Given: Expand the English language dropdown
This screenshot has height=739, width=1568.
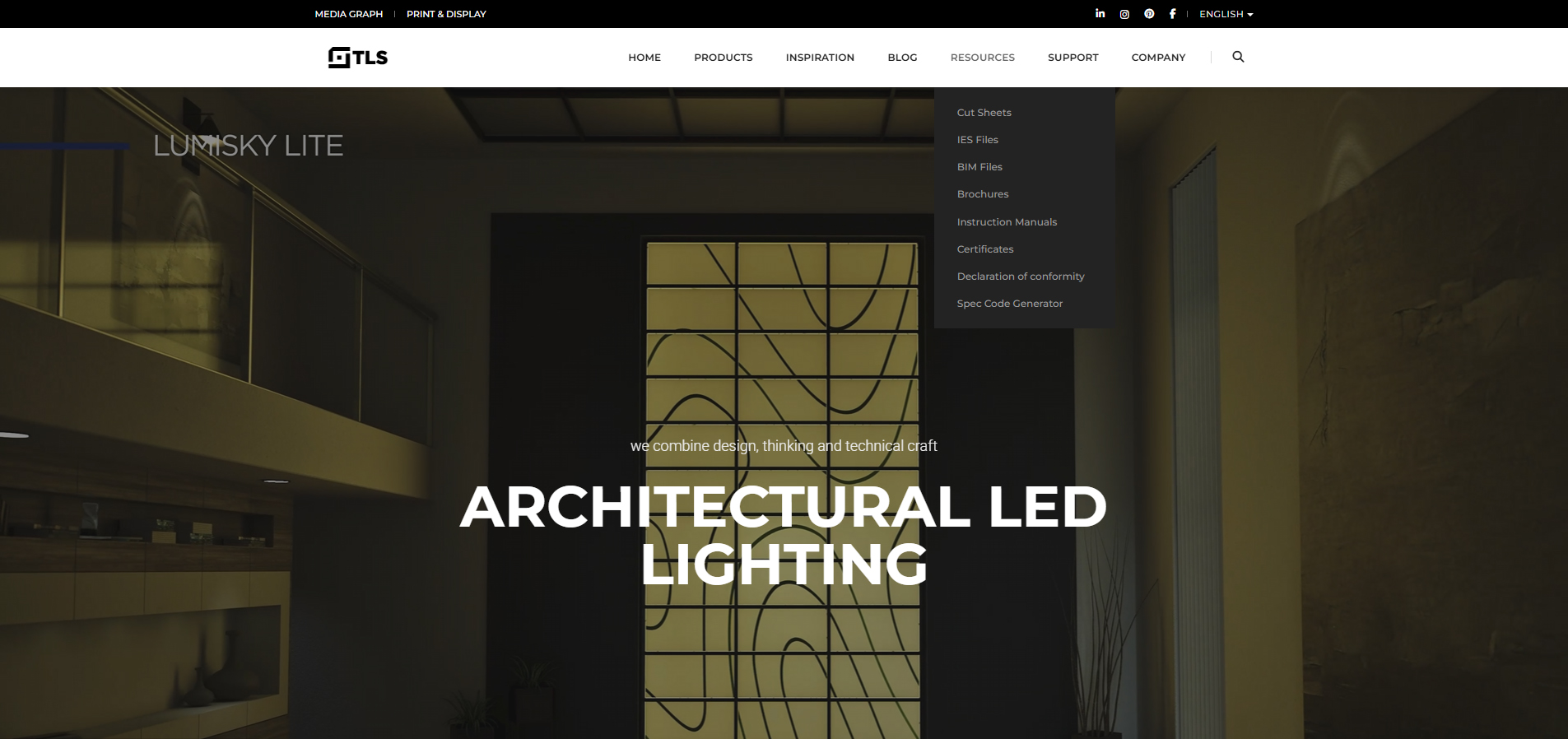Looking at the screenshot, I should click(1226, 14).
